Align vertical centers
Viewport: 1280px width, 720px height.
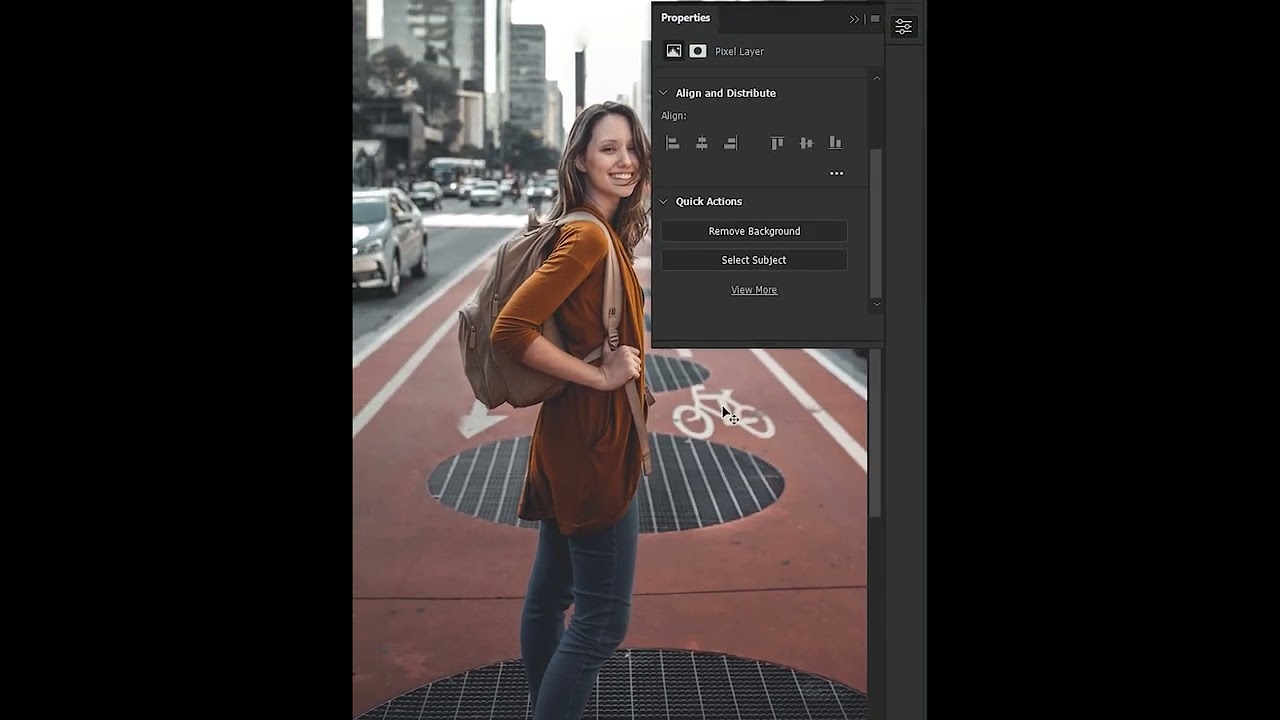tap(806, 143)
